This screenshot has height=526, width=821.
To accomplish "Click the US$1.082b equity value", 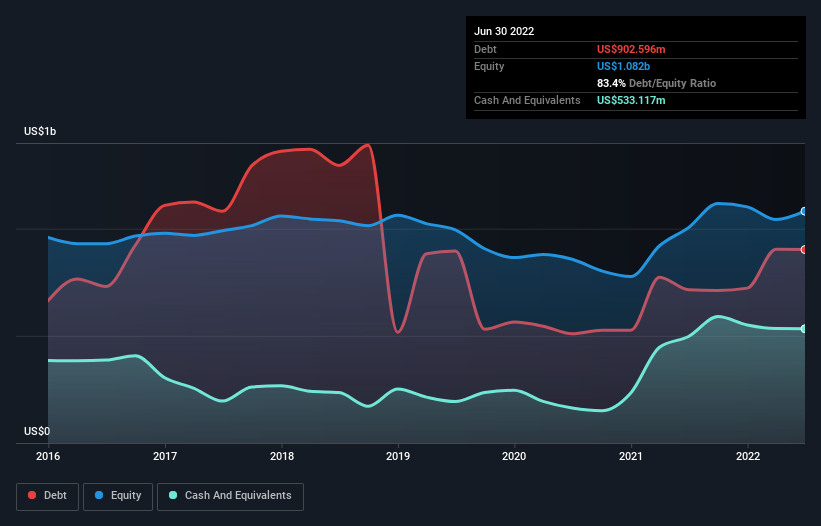I will (624, 66).
